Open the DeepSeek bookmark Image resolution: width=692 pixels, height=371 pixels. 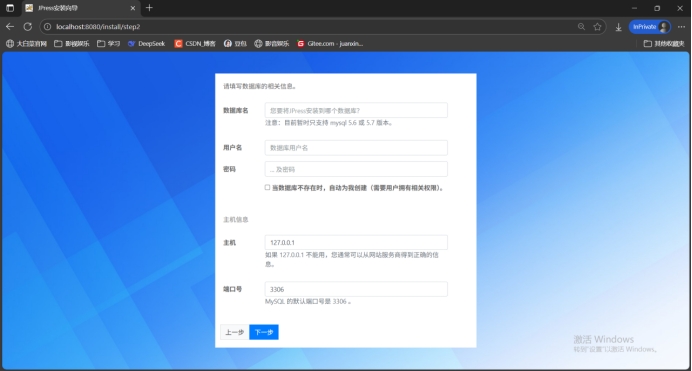[146, 44]
